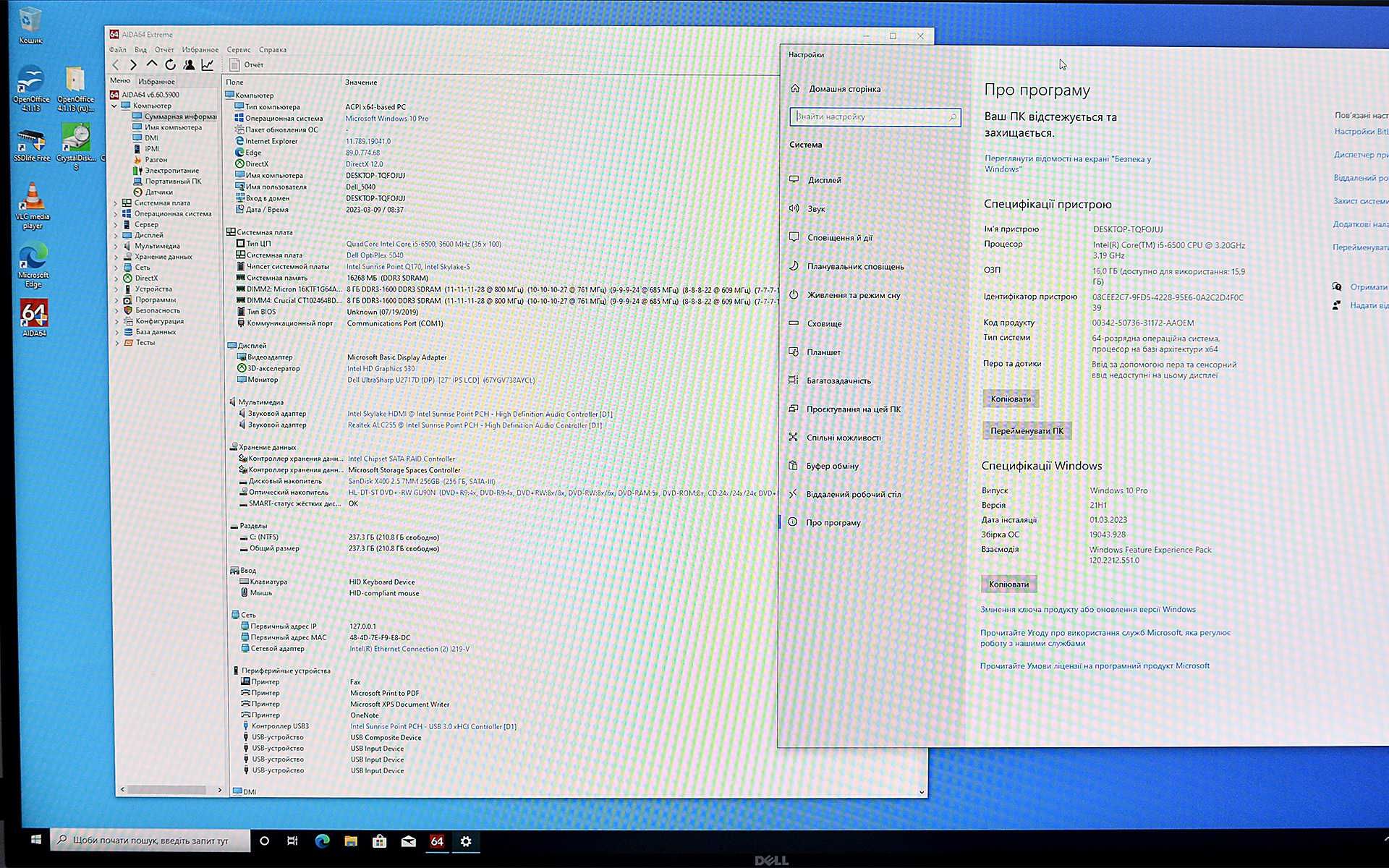
Task: Expand the Сервер tree node
Action: [115, 225]
